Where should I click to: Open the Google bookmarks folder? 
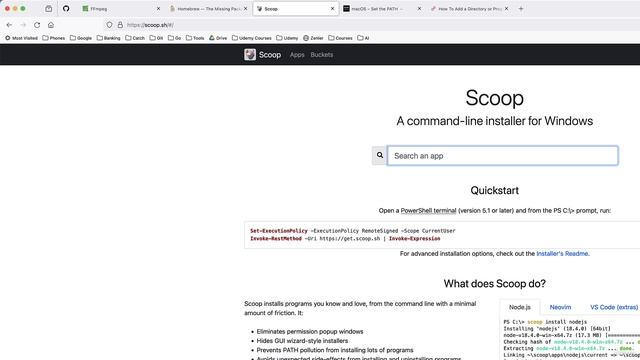81,38
